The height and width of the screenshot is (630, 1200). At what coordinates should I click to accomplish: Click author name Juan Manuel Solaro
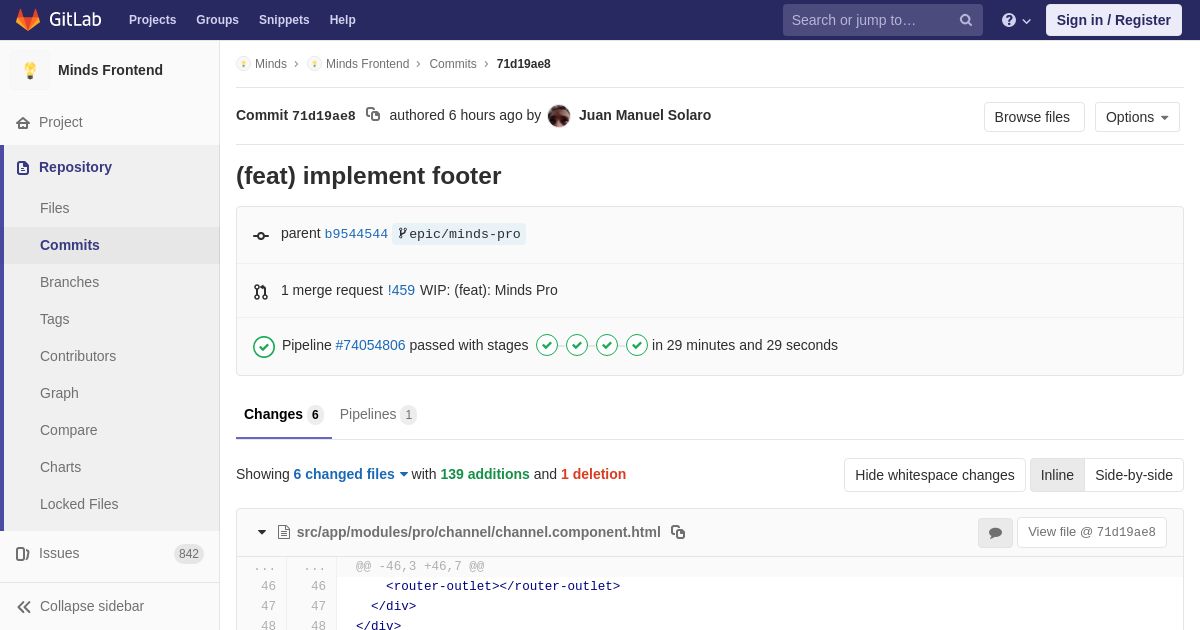click(x=645, y=115)
